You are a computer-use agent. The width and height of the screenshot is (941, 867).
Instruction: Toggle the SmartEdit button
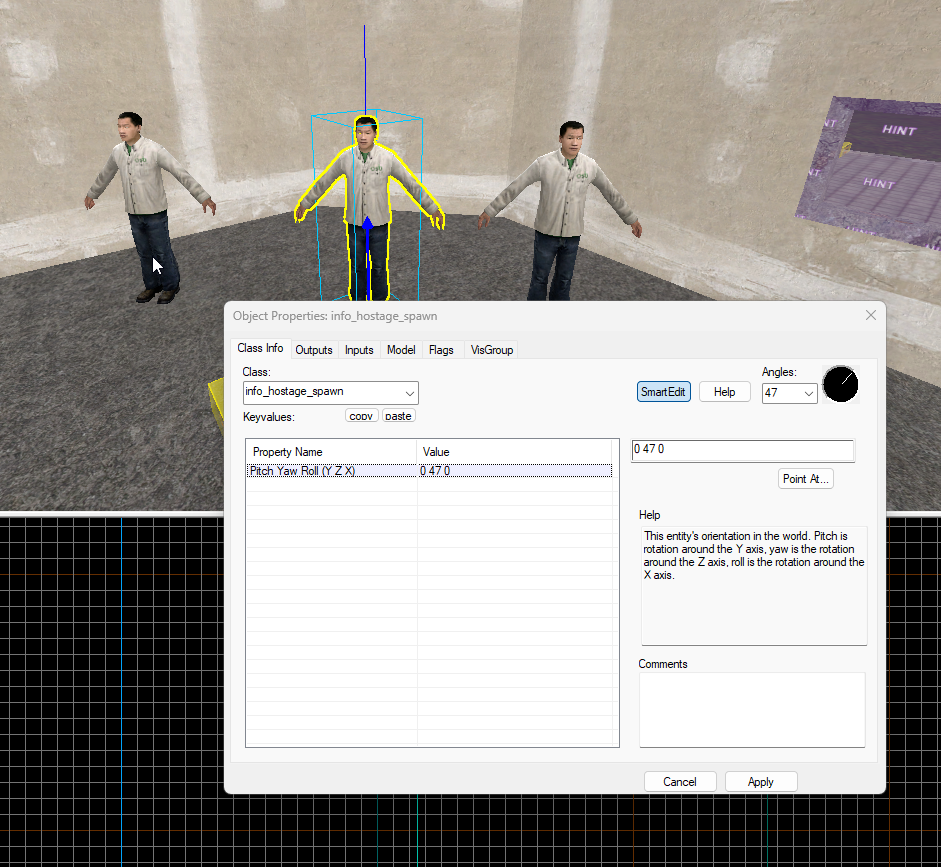[663, 392]
